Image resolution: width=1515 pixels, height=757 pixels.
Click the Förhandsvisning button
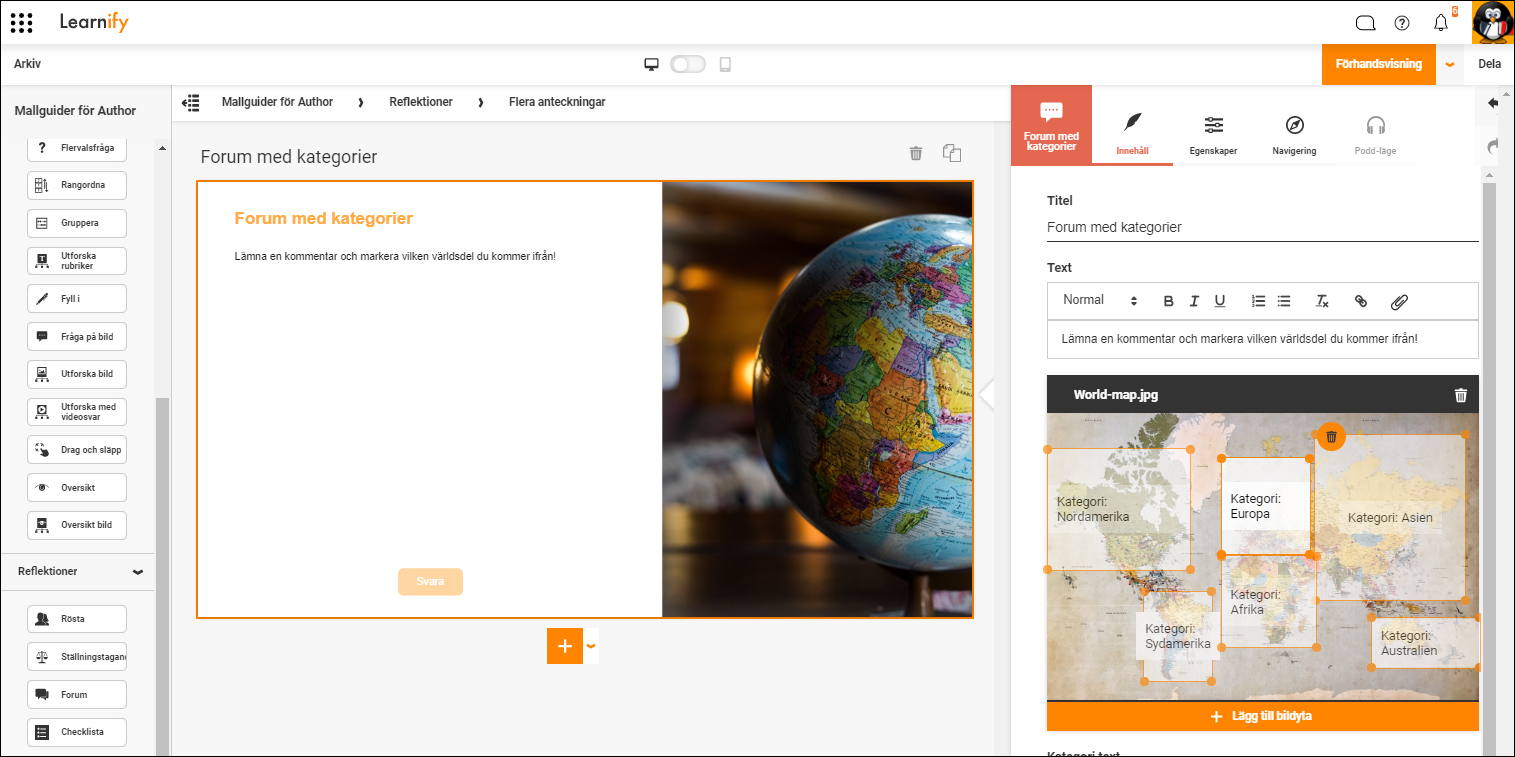1378,64
